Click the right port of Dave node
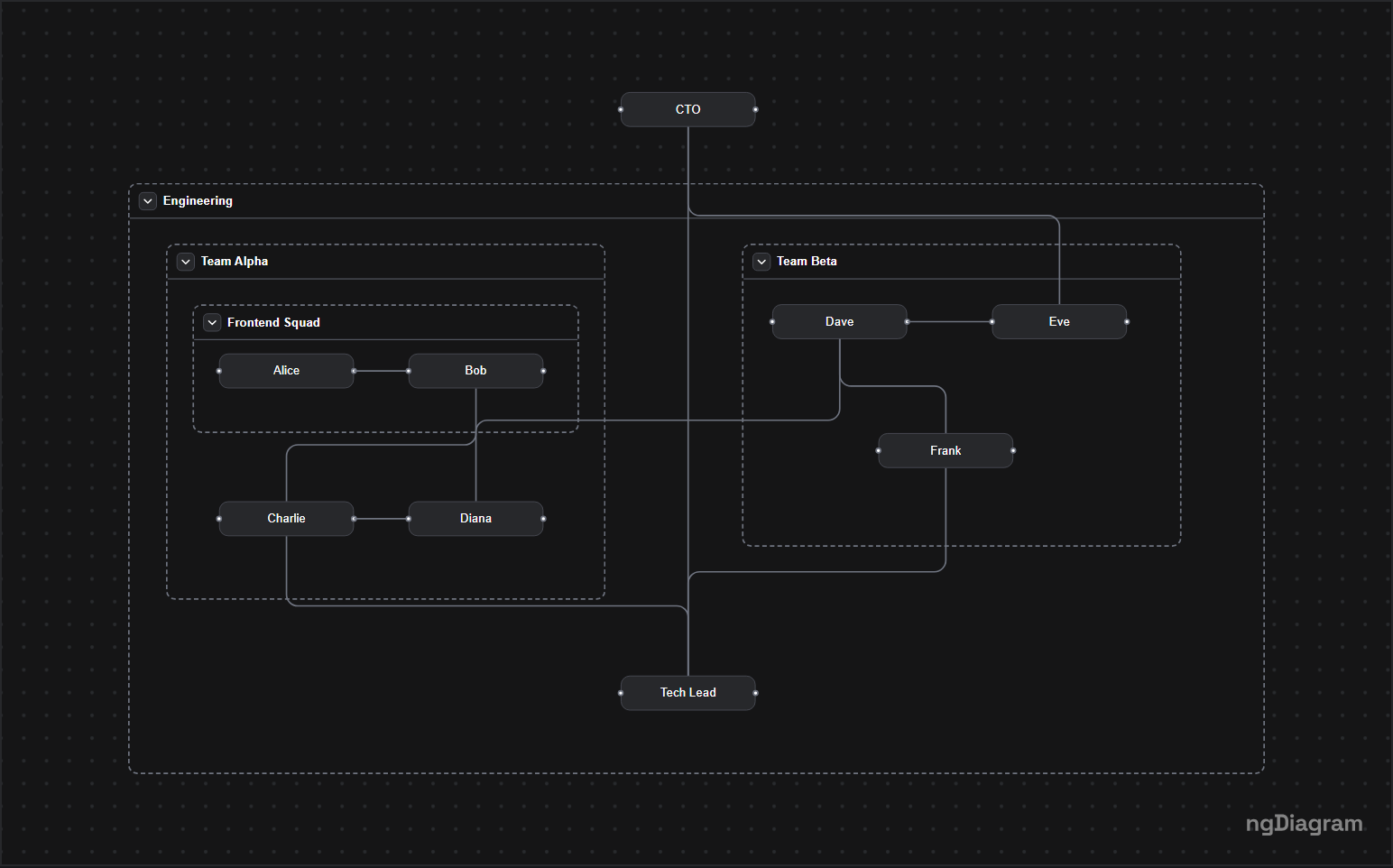This screenshot has width=1393, height=868. click(x=907, y=322)
